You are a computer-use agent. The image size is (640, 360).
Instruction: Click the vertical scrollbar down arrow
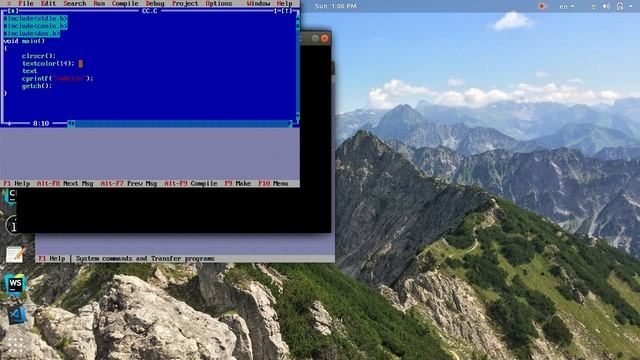tap(298, 116)
